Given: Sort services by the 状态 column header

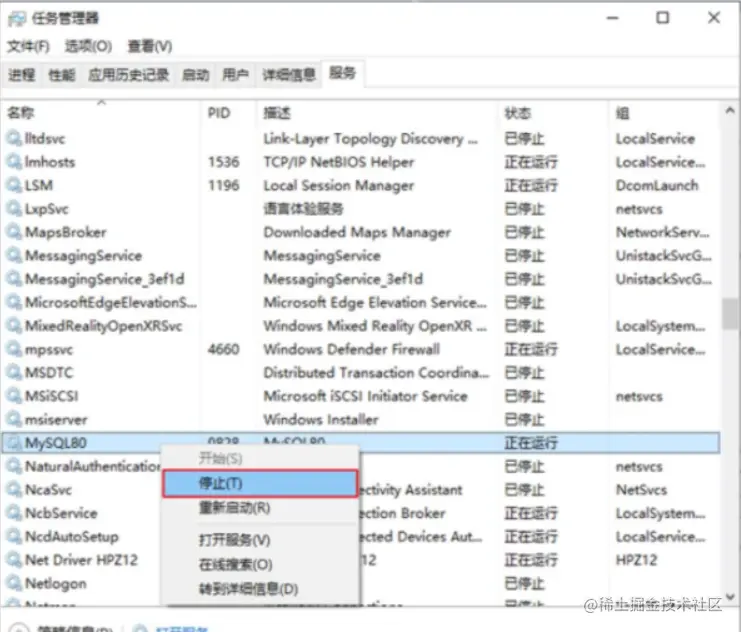Looking at the screenshot, I should (x=554, y=113).
